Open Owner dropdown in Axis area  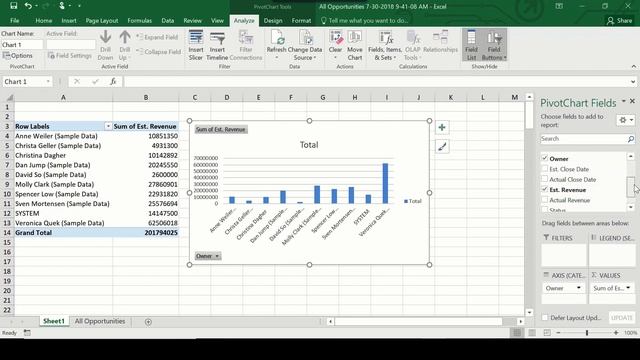point(578,288)
